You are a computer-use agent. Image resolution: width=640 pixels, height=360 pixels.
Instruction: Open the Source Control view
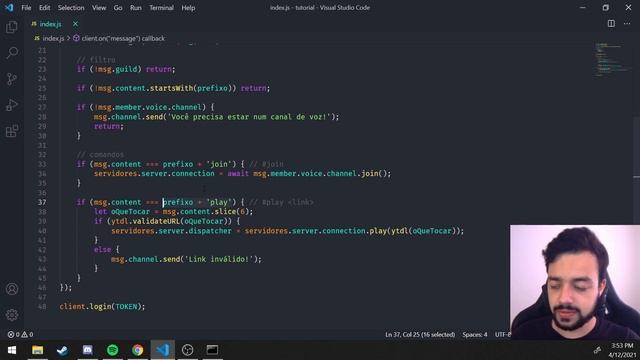pos(12,79)
